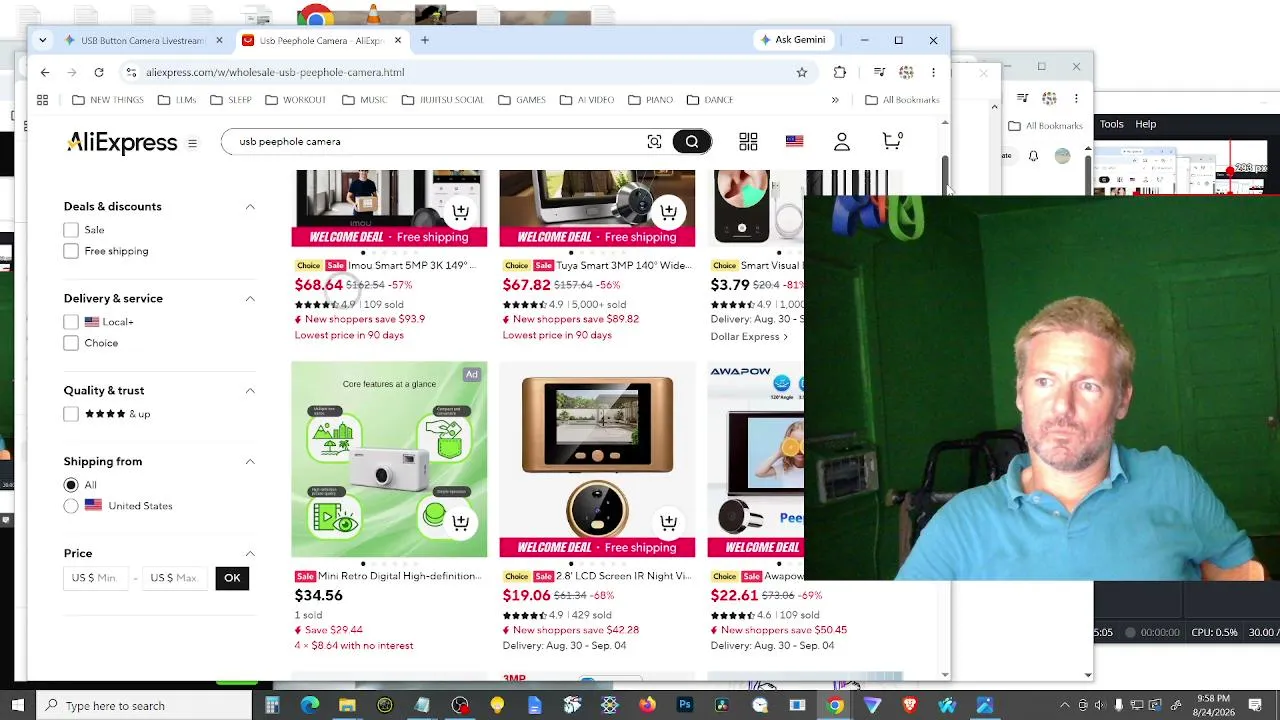Viewport: 1280px width, 720px height.
Task: Open Chrome three-dot menu in front window
Action: (x=933, y=72)
